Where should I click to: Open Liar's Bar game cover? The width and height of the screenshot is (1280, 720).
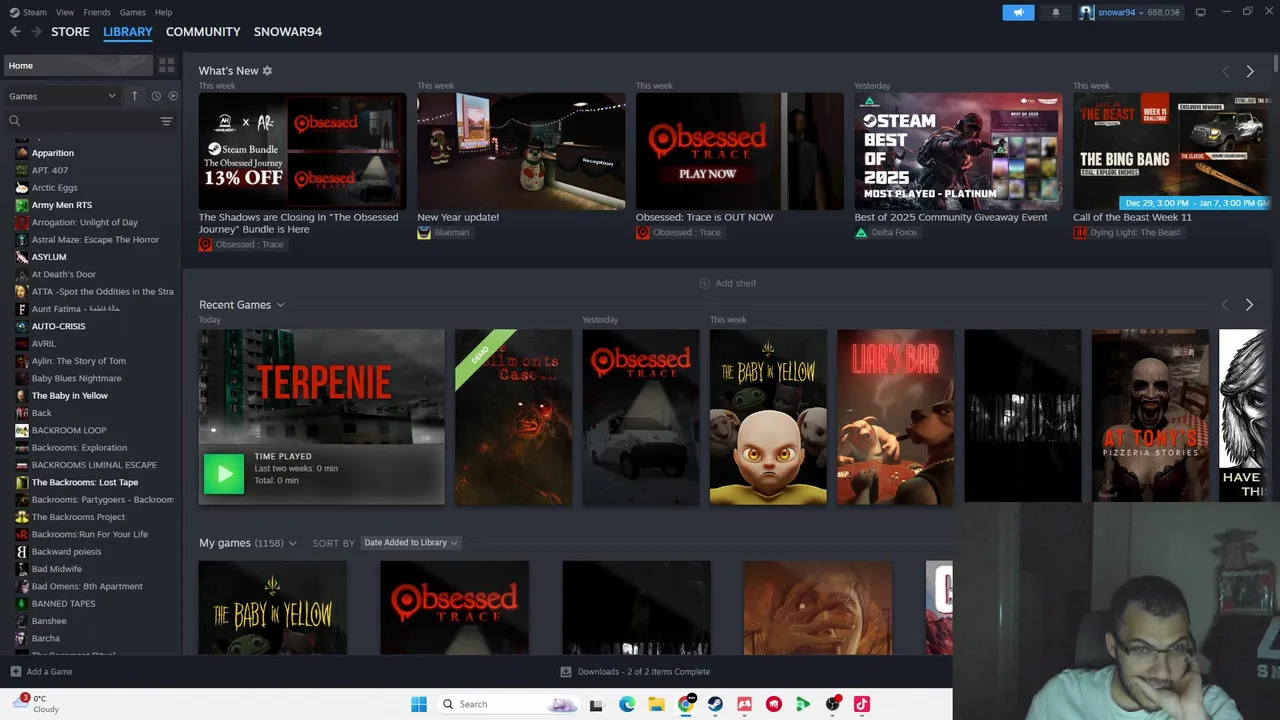895,416
